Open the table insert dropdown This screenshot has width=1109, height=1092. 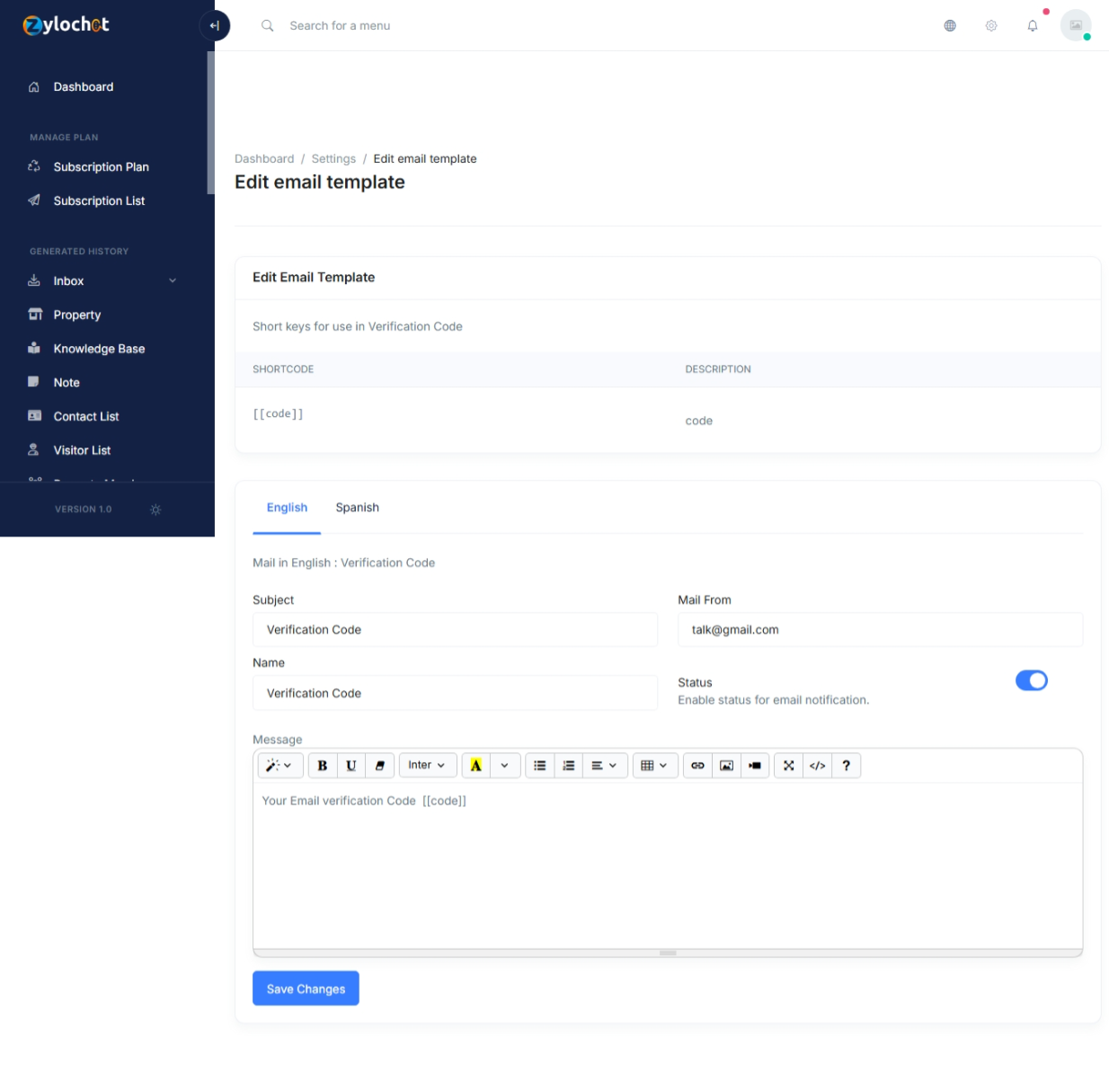654,766
